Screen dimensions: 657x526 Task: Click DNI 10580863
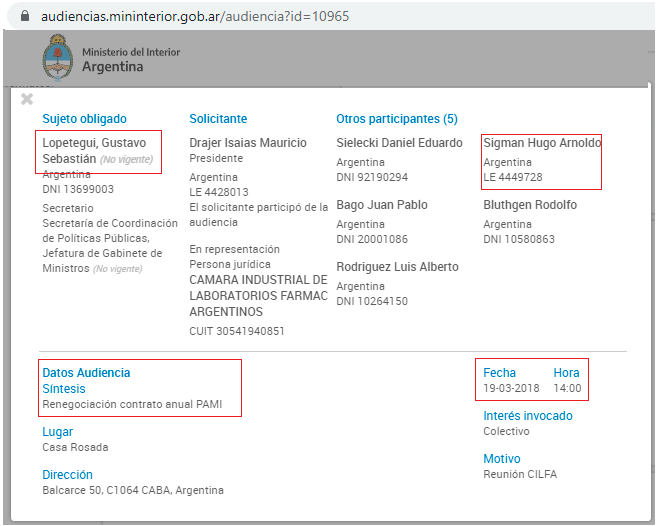click(x=519, y=239)
